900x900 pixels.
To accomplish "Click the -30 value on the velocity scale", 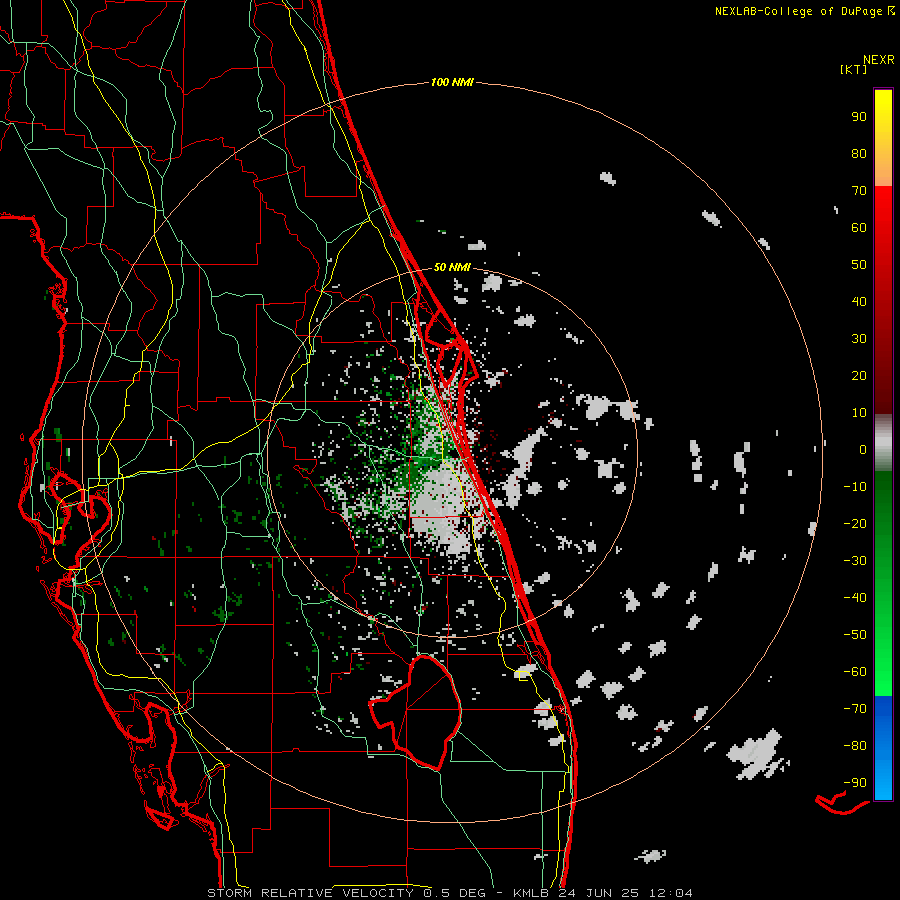I will pos(855,561).
